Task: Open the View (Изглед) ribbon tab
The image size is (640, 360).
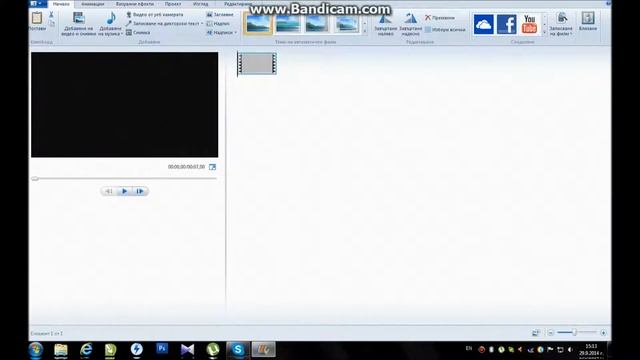Action: coord(200,4)
